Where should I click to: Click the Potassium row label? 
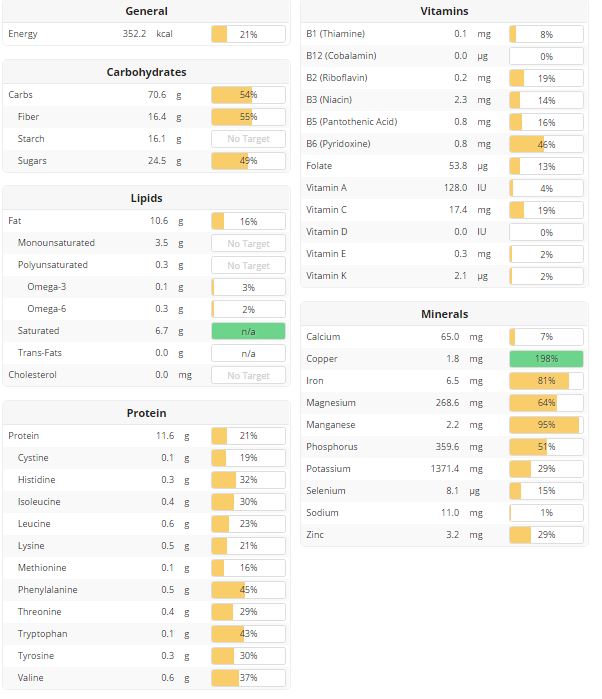coord(328,469)
